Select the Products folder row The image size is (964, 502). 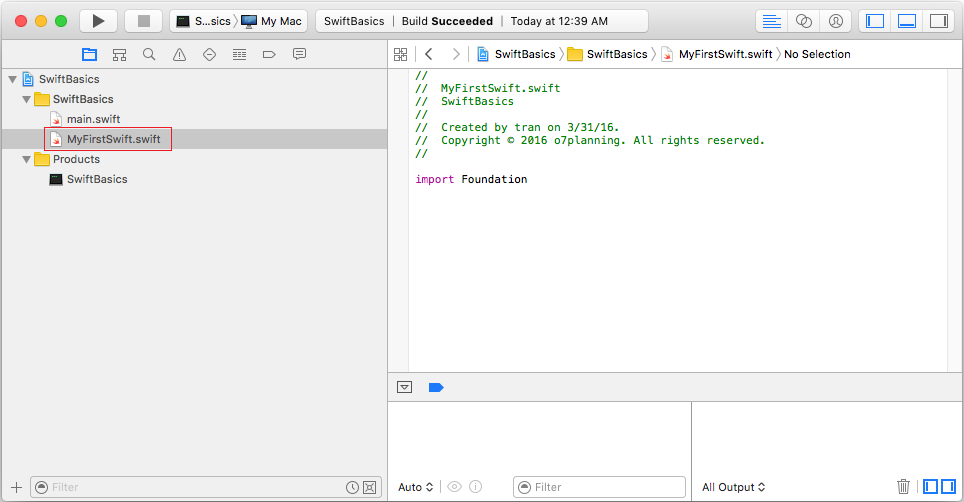pyautogui.click(x=194, y=159)
